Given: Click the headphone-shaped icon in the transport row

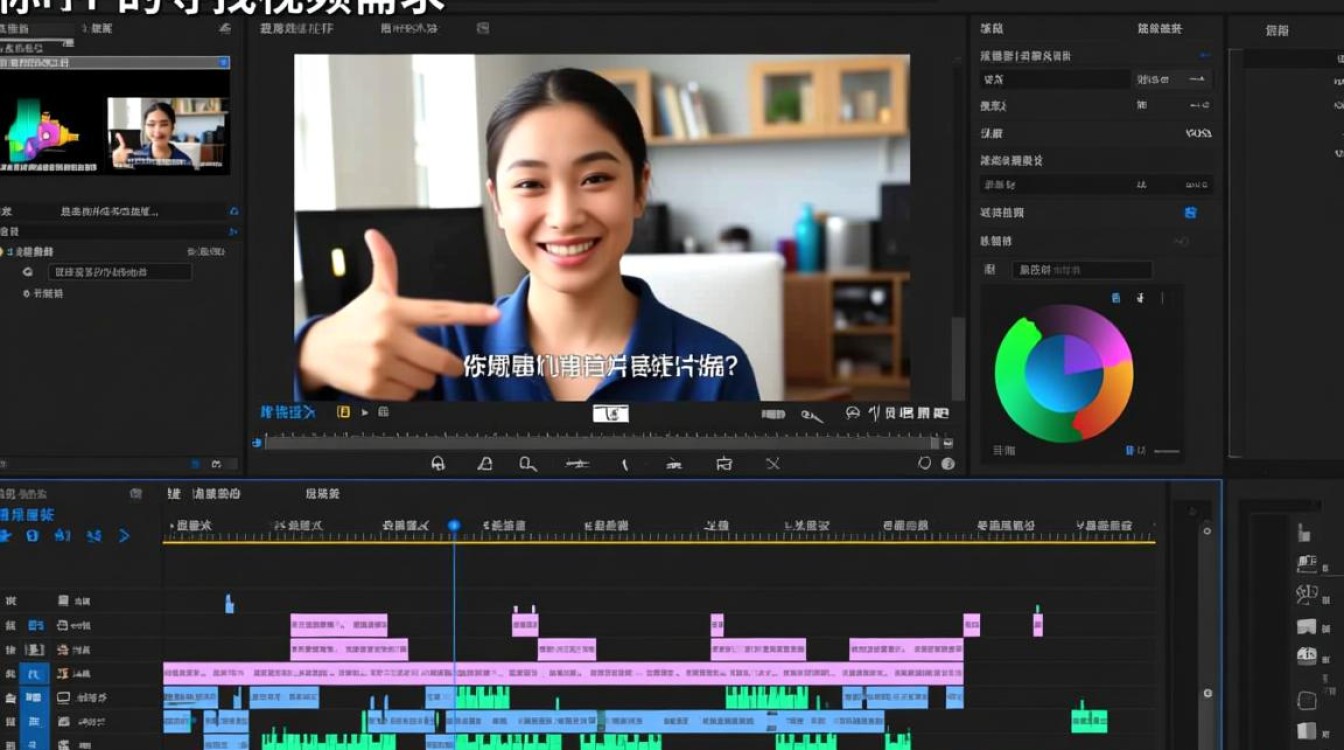Looking at the screenshot, I should [437, 464].
